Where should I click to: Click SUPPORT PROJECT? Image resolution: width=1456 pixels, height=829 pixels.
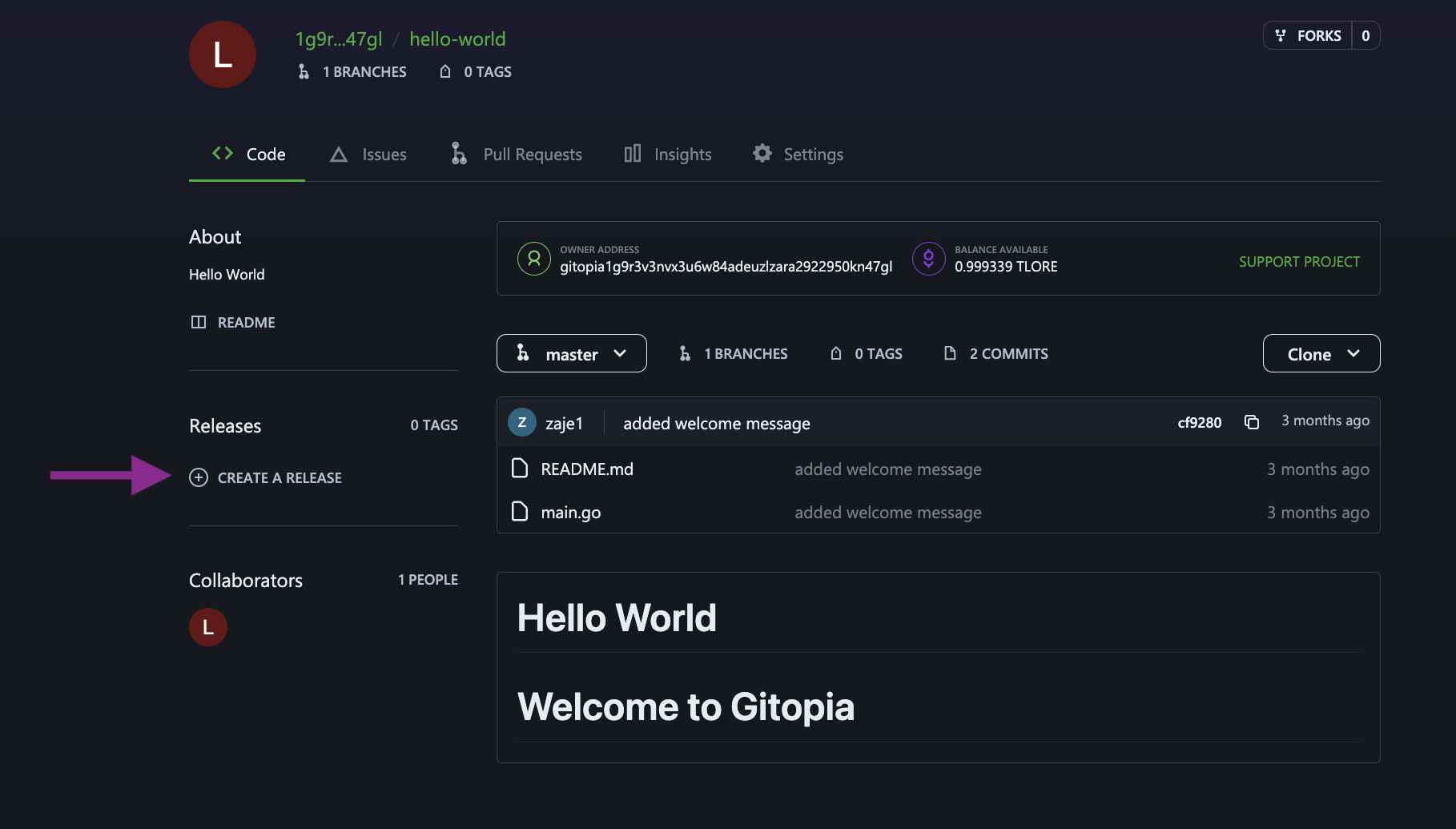point(1299,261)
